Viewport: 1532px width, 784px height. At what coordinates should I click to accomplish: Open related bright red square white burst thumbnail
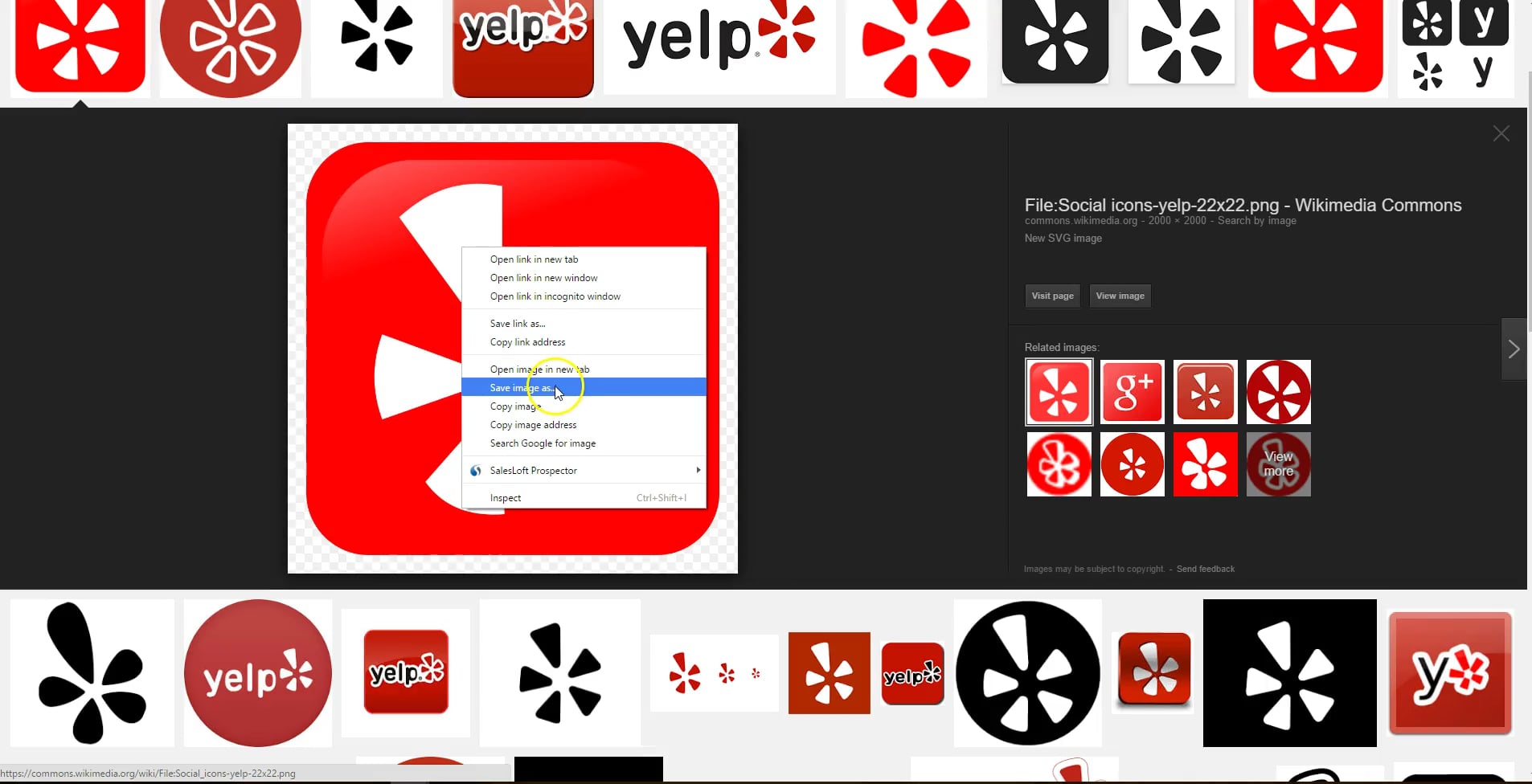1205,464
